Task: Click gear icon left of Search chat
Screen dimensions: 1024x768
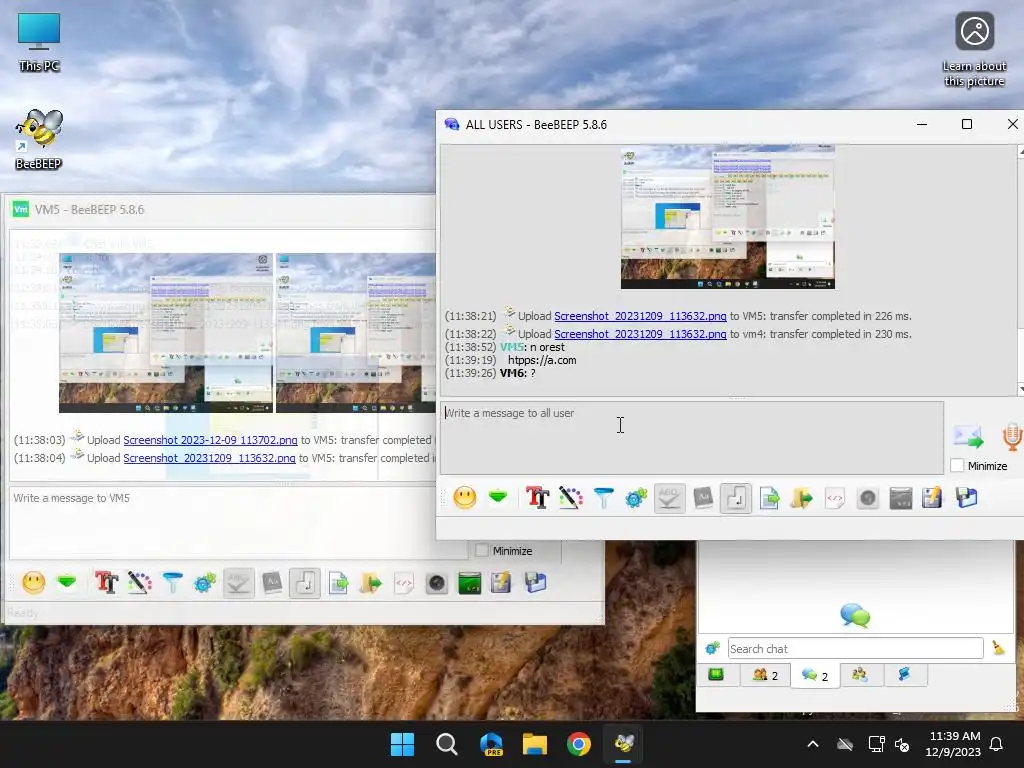Action: point(712,648)
